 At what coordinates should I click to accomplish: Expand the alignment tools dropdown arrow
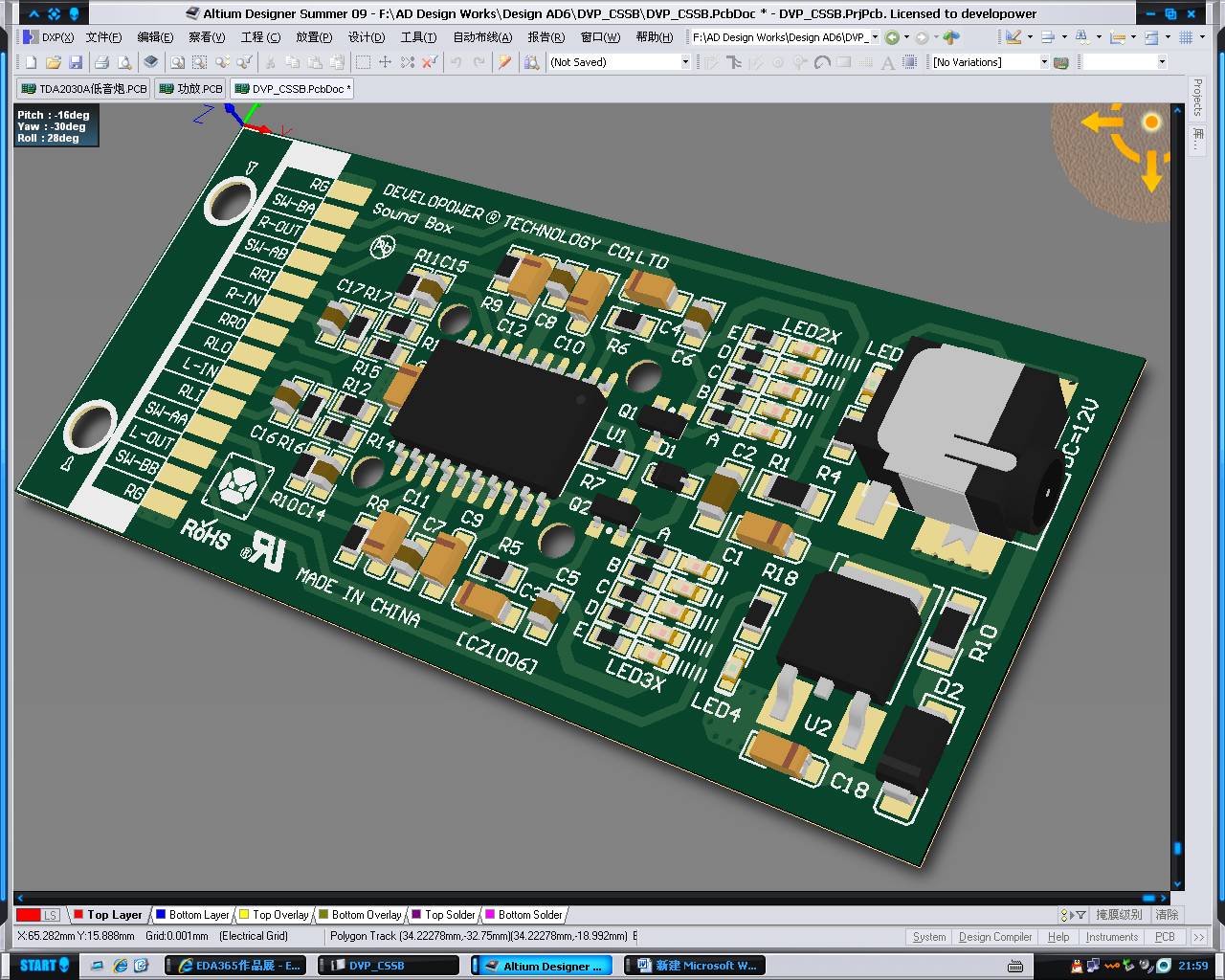click(x=1064, y=37)
